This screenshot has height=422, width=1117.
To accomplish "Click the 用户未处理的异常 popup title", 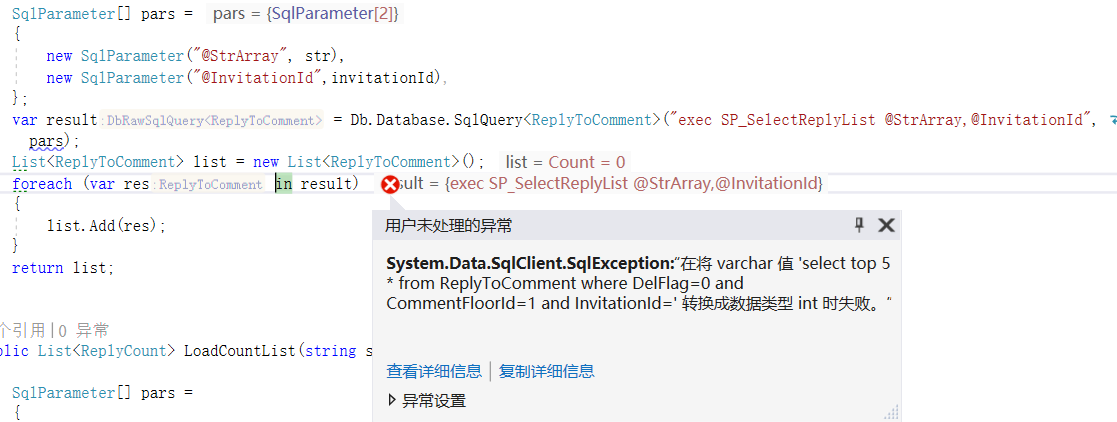I will (x=448, y=226).
